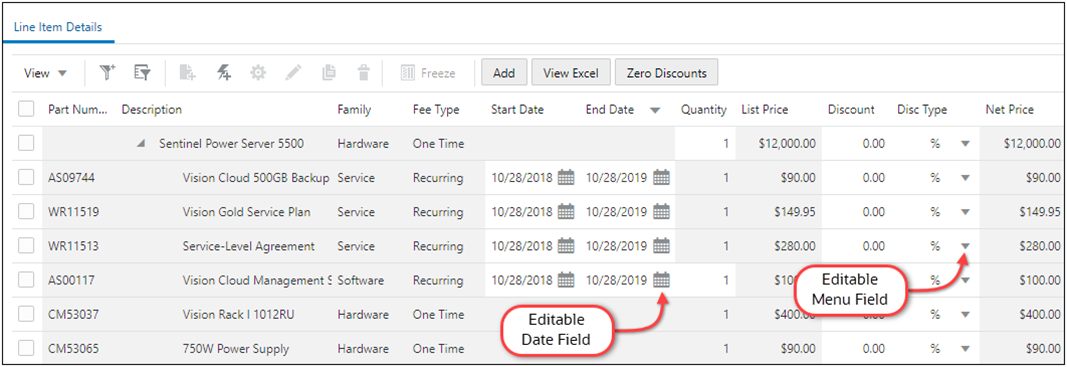The width and height of the screenshot is (1067, 367).
Task: Check the CM53065 row checkbox
Action: point(26,349)
